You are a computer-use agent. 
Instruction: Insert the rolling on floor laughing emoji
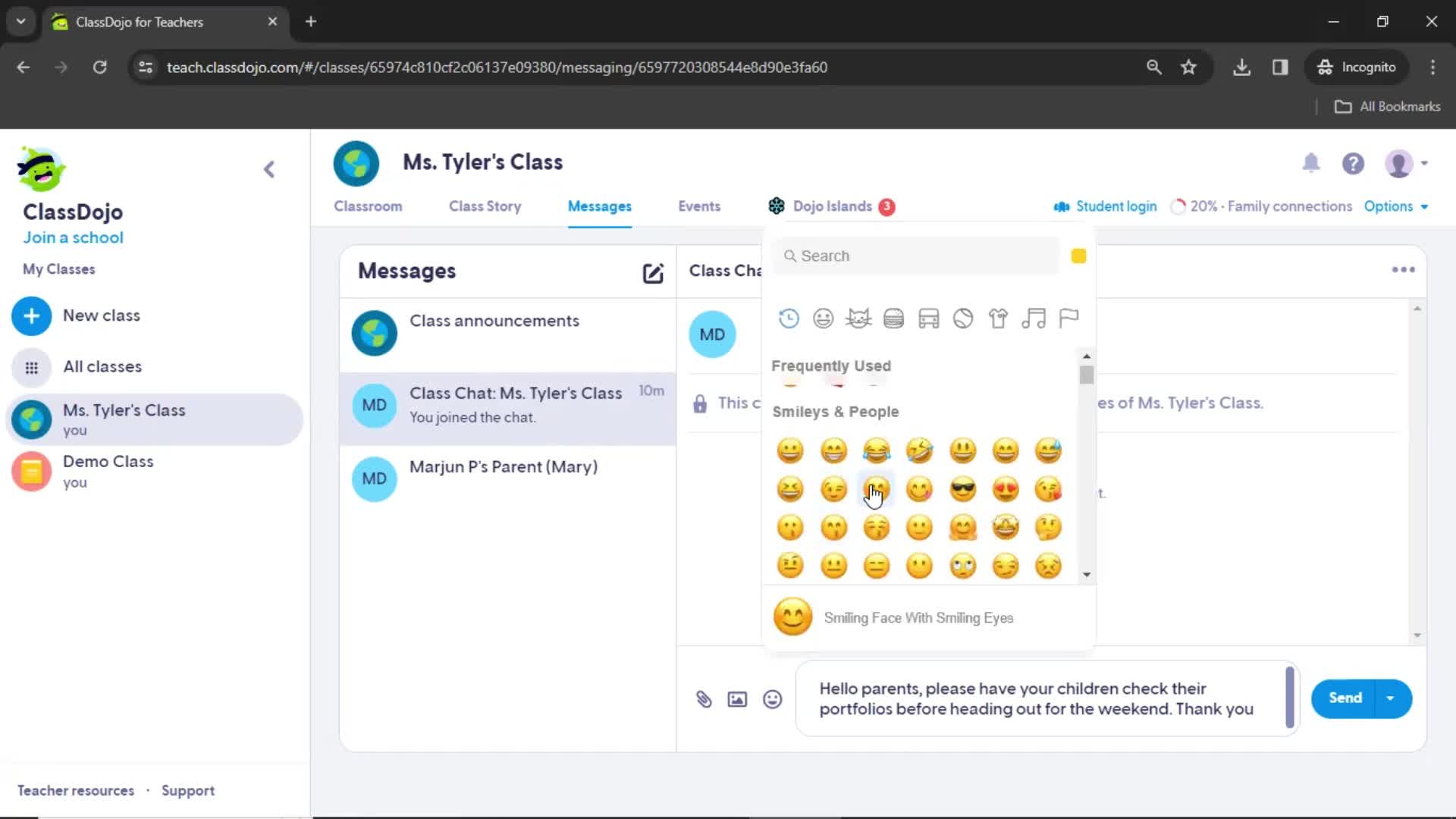coord(919,450)
